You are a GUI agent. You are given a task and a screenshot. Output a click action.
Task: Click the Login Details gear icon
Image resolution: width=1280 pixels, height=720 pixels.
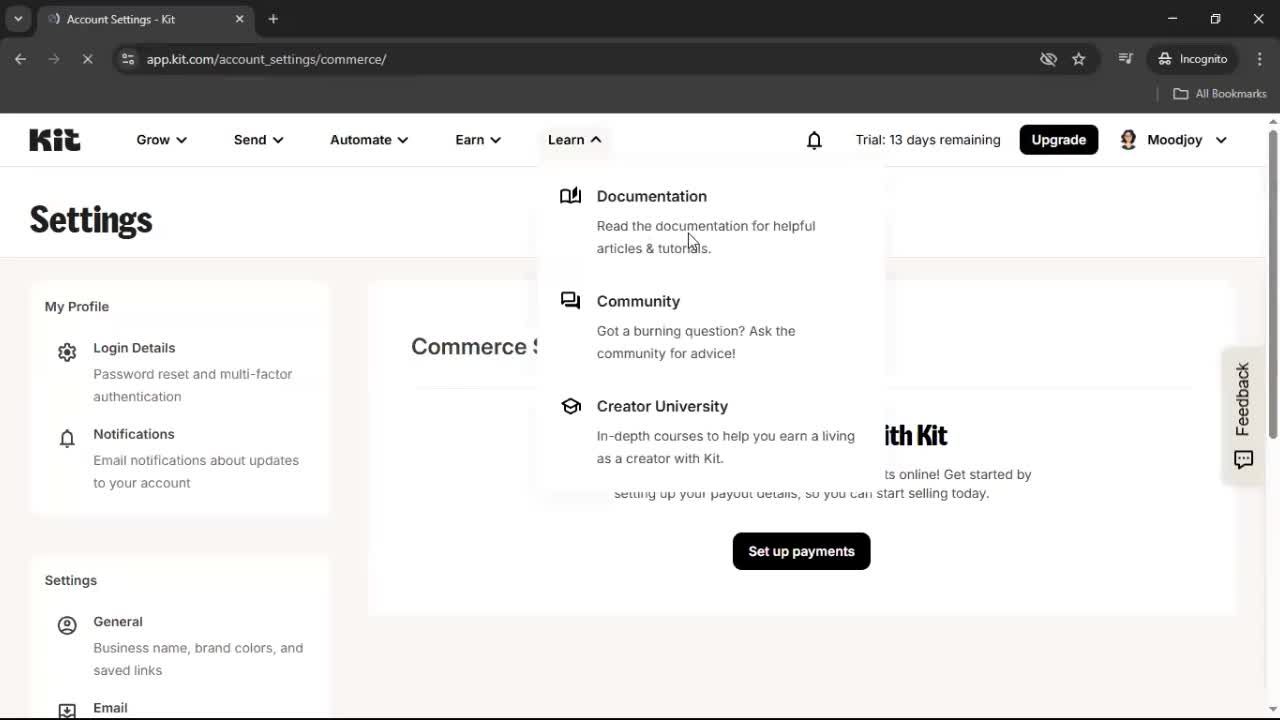coord(66,351)
